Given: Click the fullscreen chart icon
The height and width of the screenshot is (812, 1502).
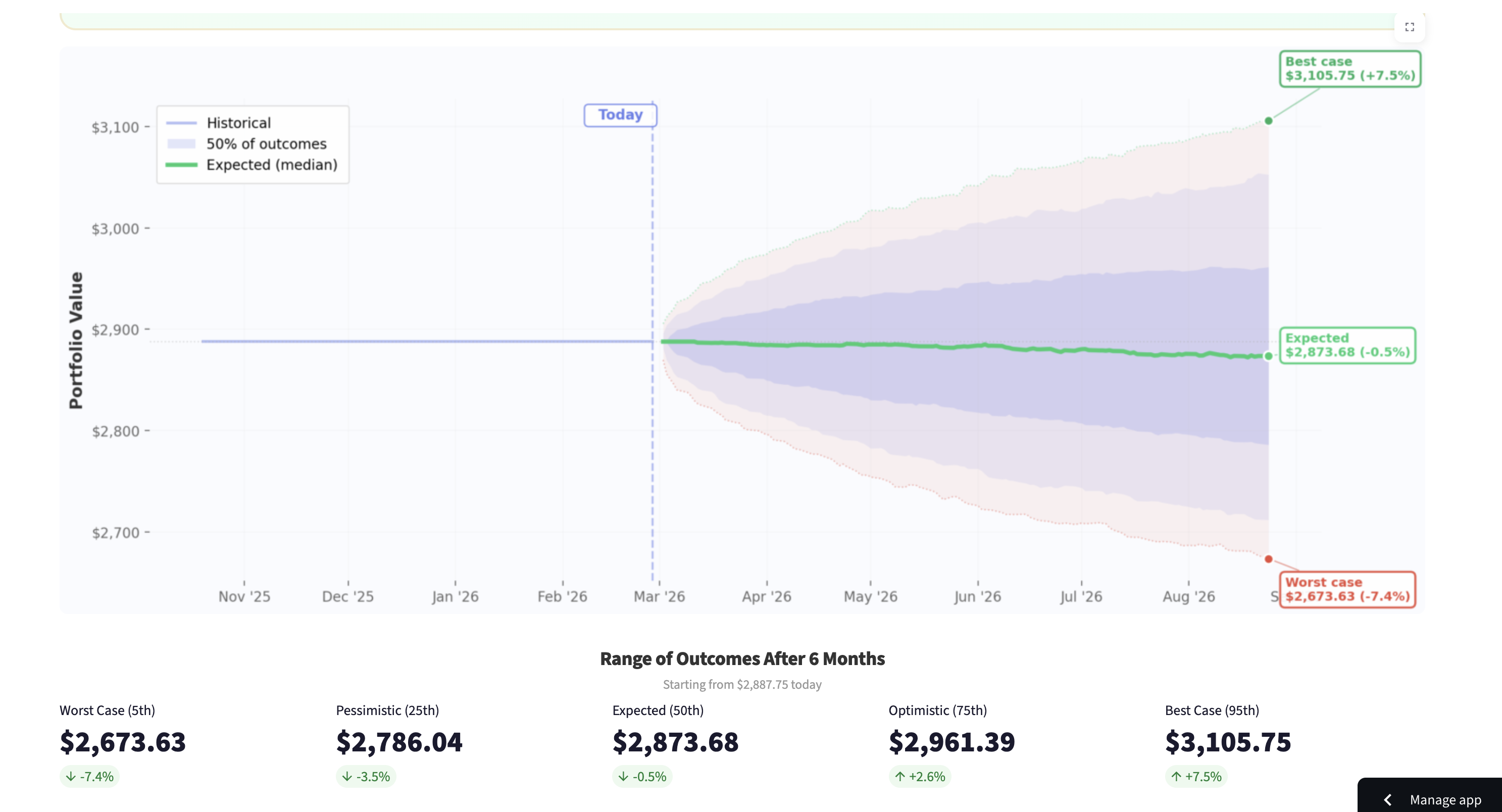Looking at the screenshot, I should click(1409, 27).
